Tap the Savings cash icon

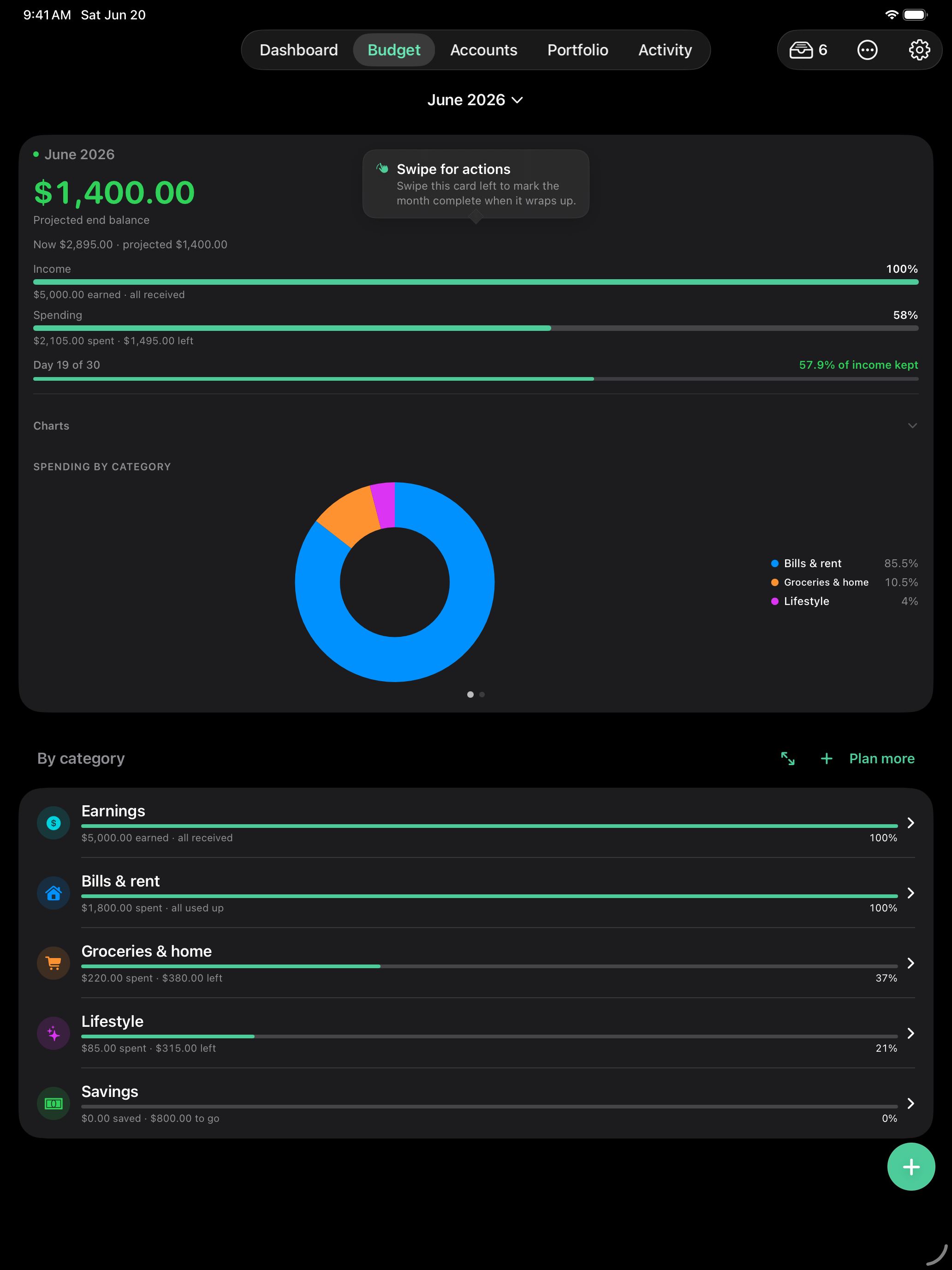point(54,1103)
